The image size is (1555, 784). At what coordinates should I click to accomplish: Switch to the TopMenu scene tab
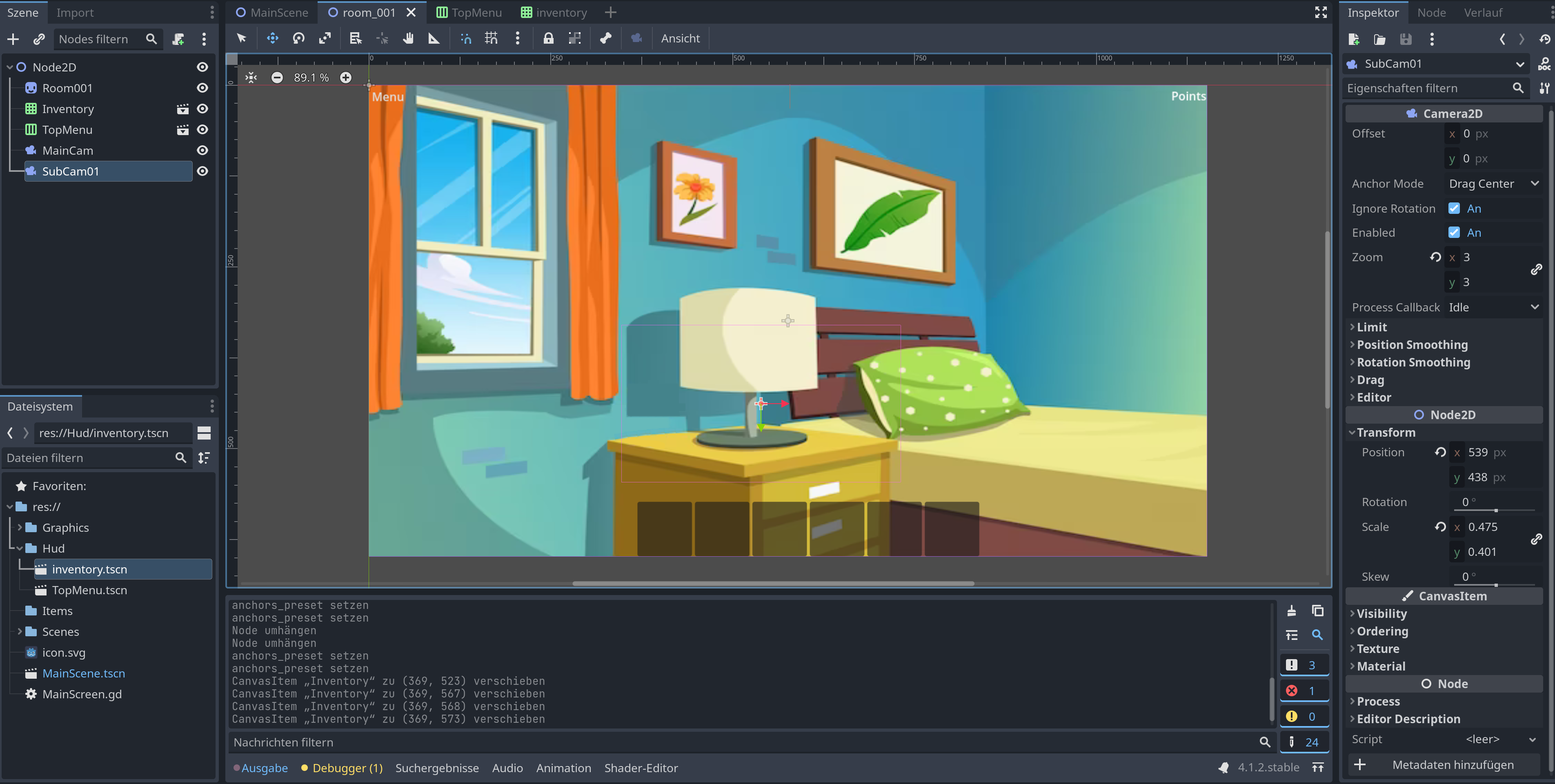click(x=469, y=12)
